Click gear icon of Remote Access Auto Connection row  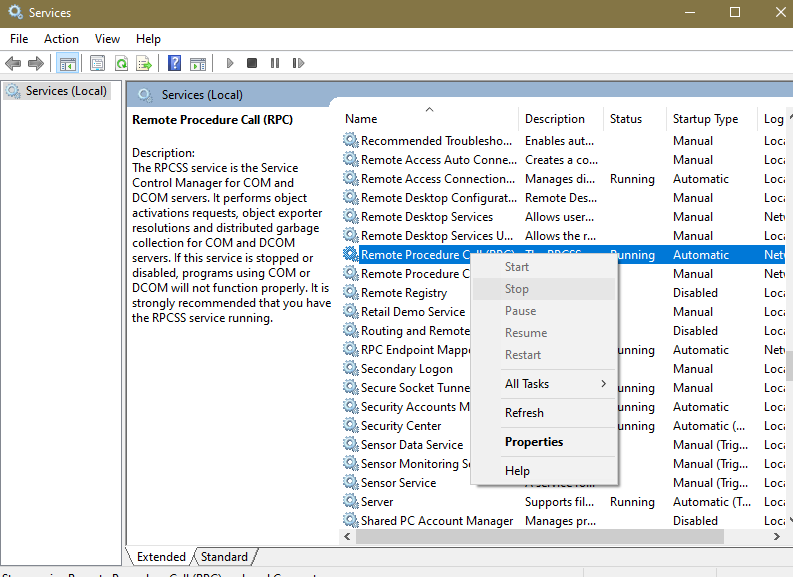350,159
